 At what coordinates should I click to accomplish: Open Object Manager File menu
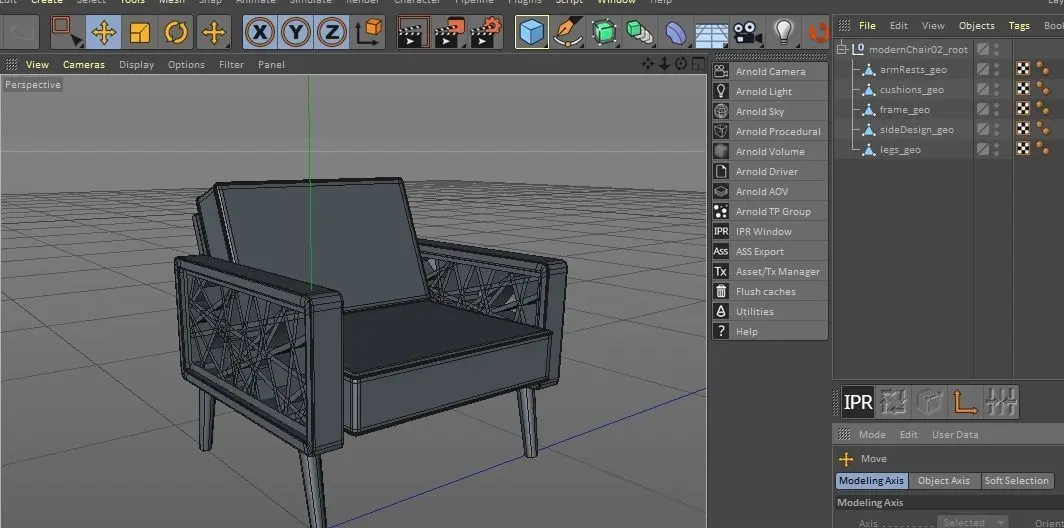(x=867, y=26)
